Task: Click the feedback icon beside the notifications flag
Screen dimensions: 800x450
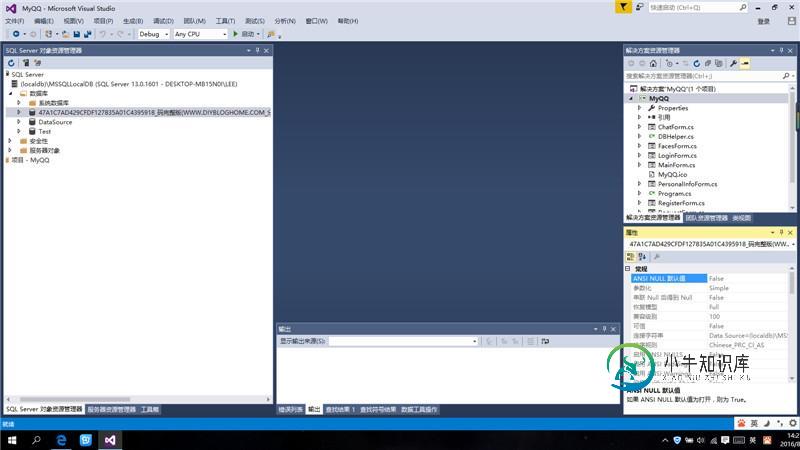Action: [x=639, y=7]
